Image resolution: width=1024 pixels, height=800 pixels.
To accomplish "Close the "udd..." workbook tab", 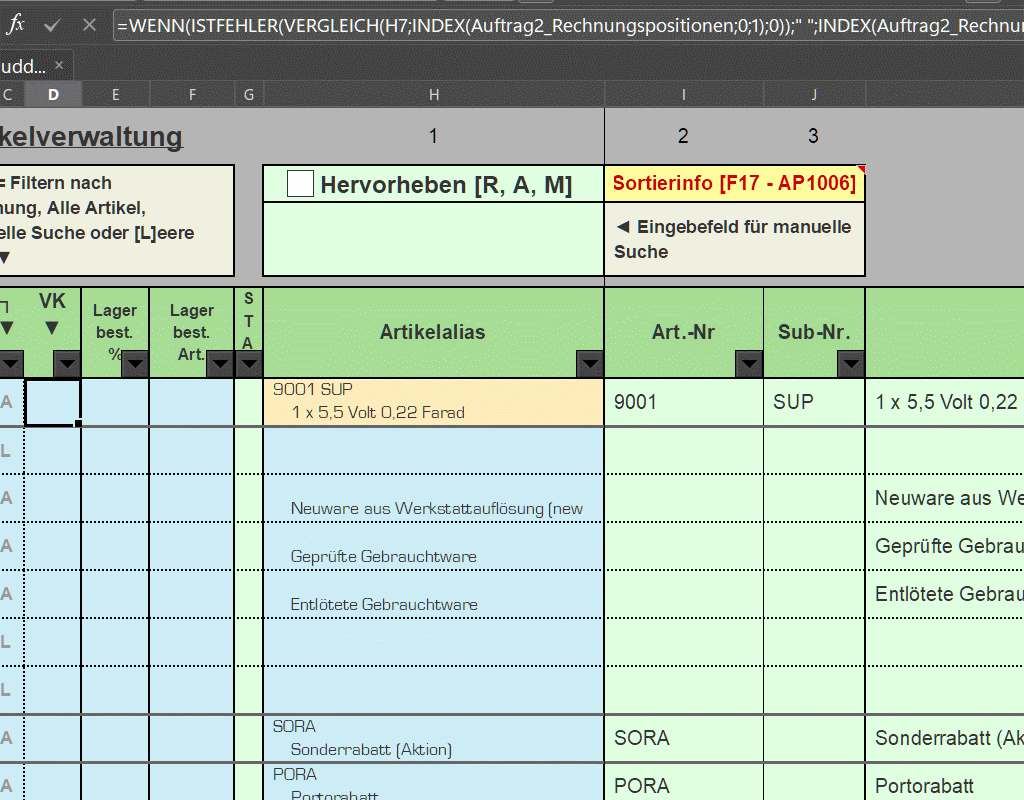I will (59, 66).
